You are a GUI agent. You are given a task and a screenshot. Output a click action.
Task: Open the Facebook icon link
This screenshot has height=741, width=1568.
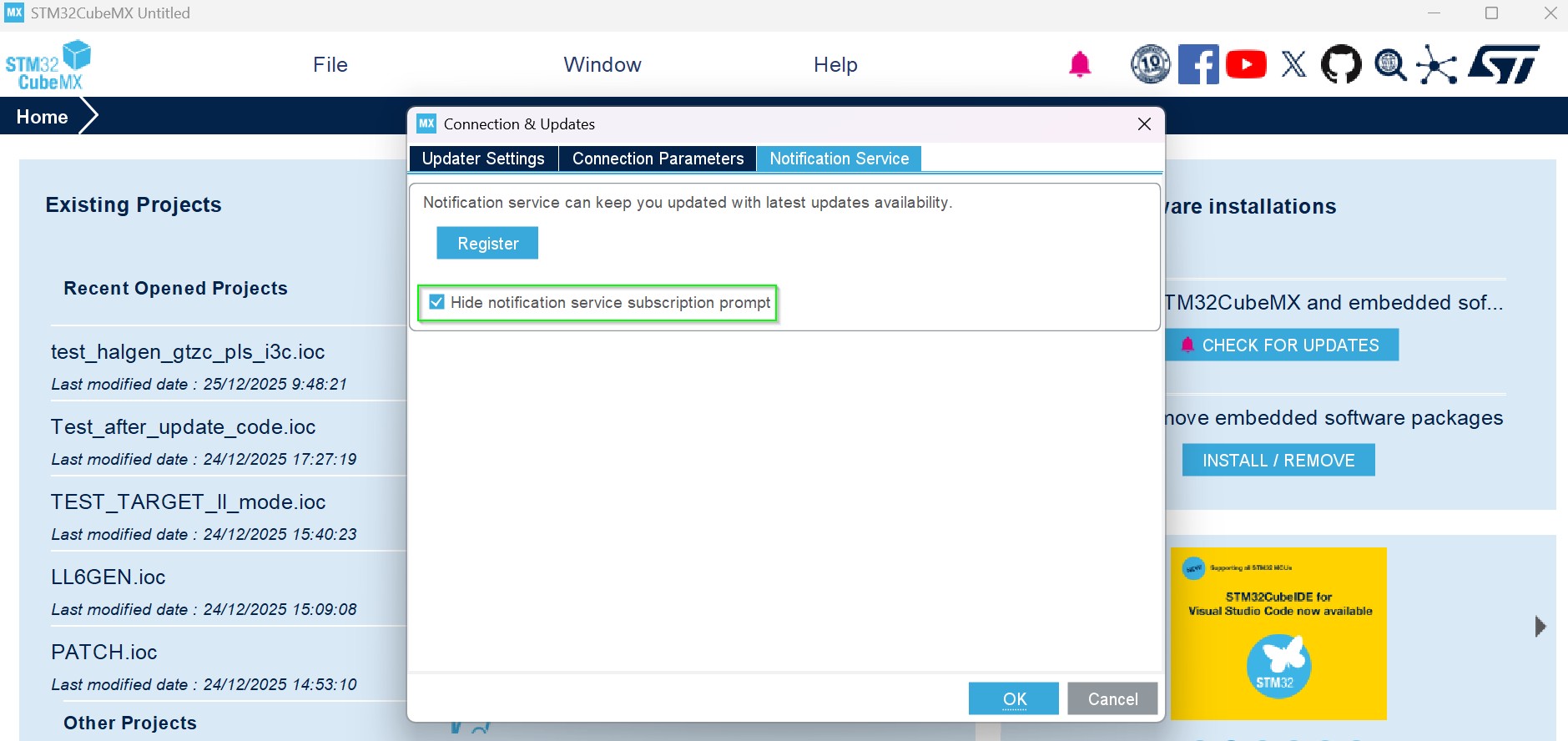[1198, 64]
